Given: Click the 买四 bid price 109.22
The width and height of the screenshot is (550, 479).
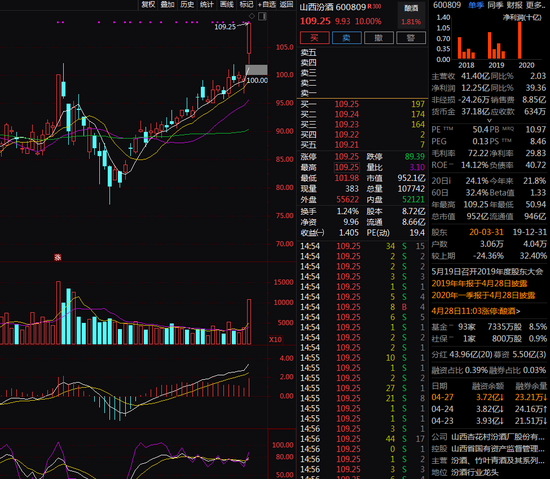Looking at the screenshot, I should coord(347,134).
